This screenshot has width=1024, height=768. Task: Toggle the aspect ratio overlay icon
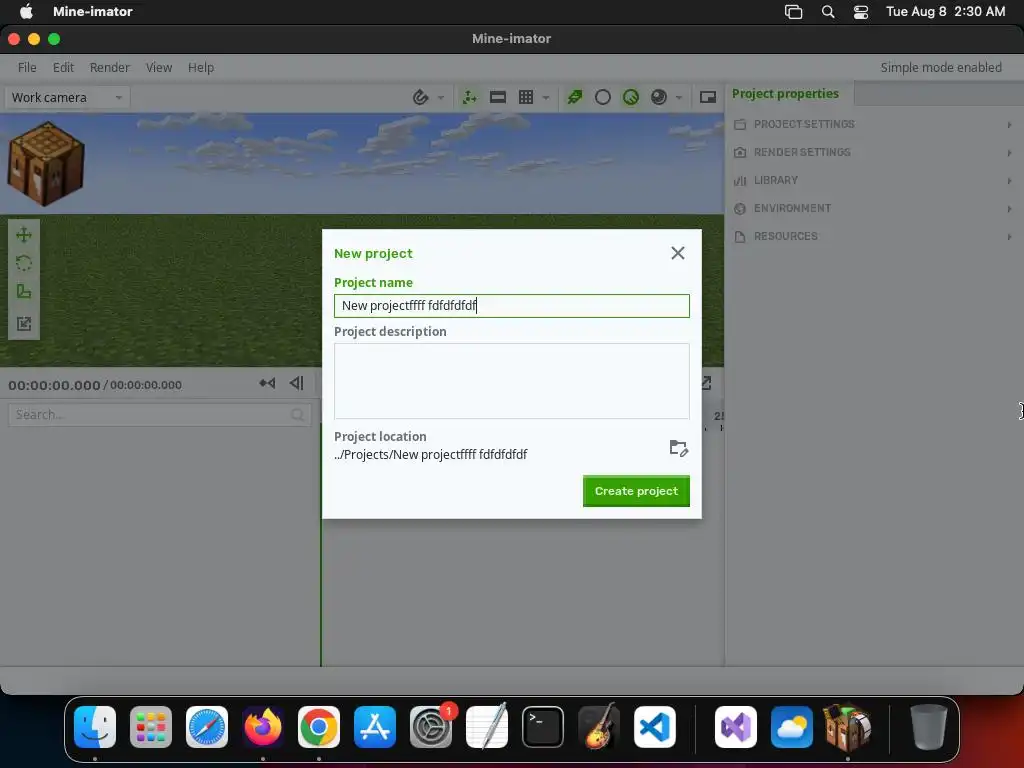click(x=498, y=97)
